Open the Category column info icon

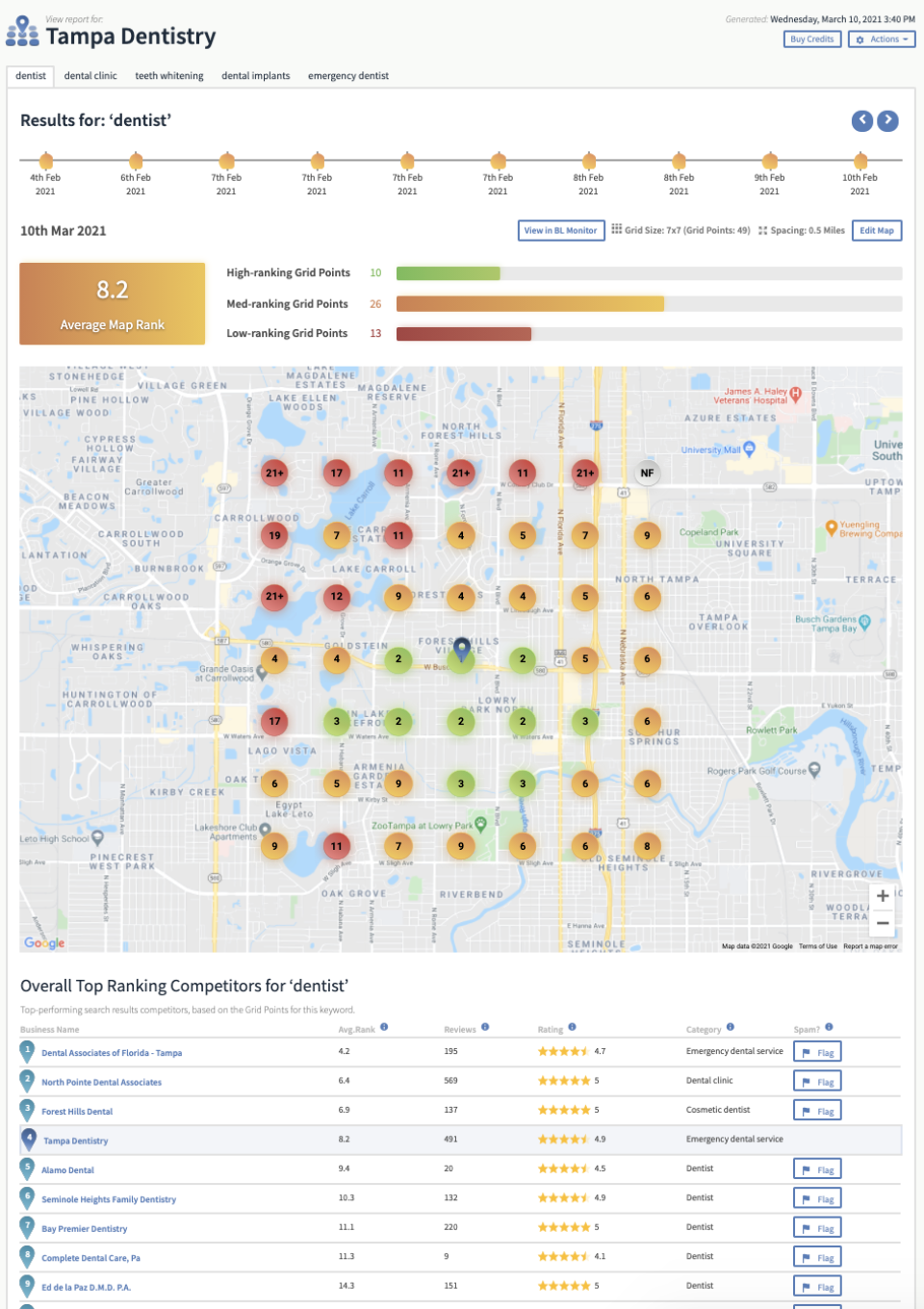(x=730, y=1027)
